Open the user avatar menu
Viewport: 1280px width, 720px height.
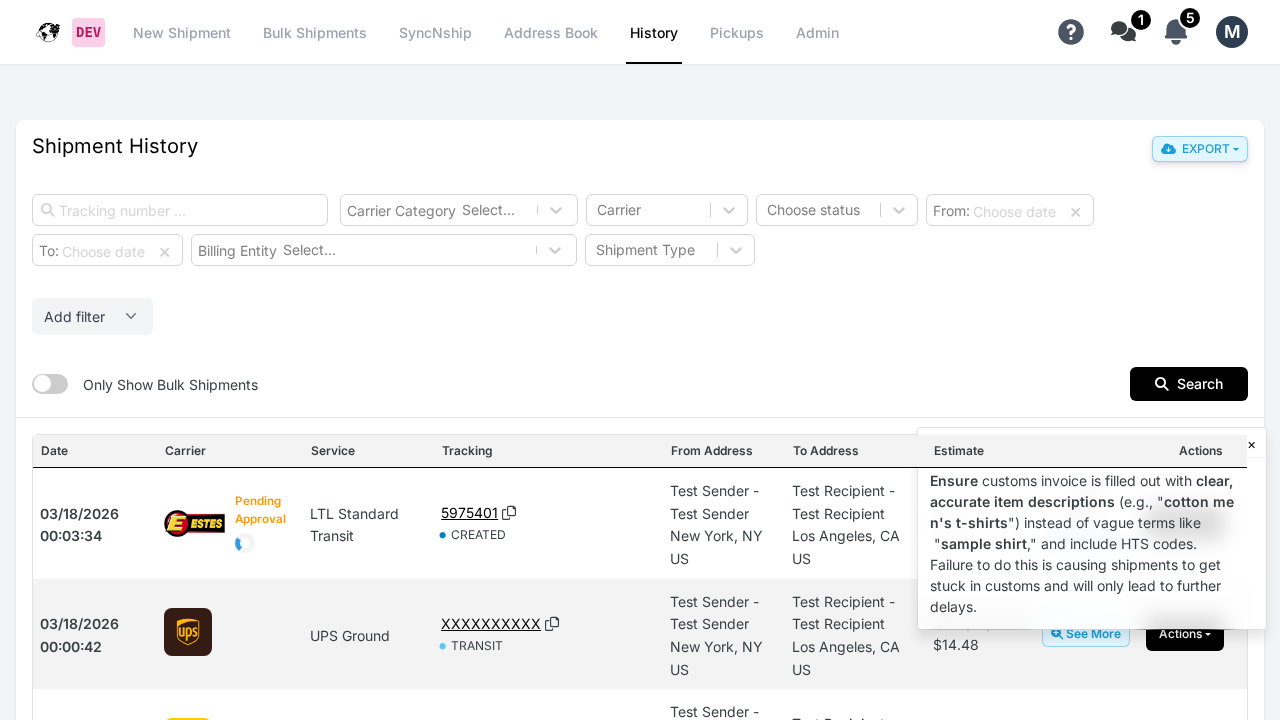click(x=1231, y=31)
